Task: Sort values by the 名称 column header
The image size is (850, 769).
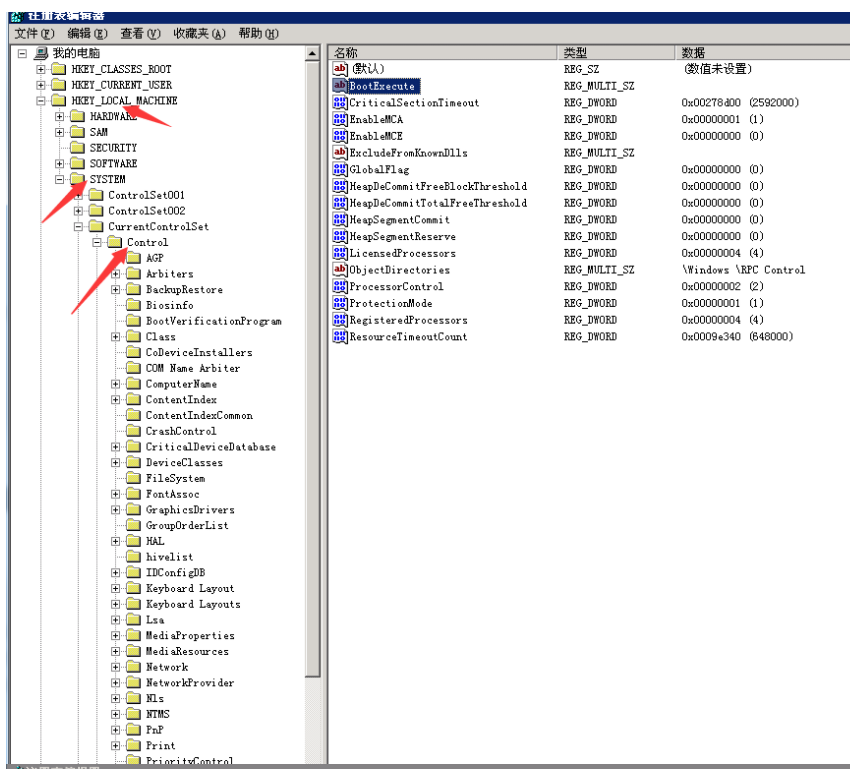Action: [443, 53]
